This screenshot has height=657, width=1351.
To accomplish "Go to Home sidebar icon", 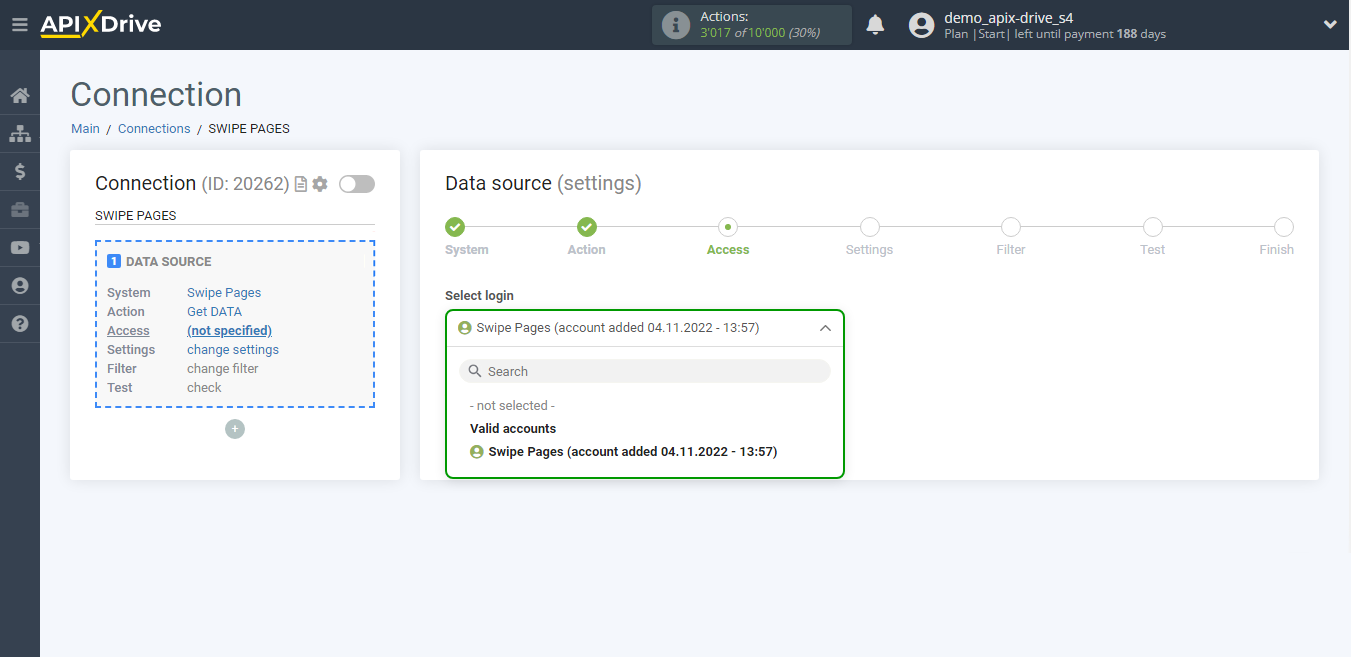I will (x=20, y=96).
